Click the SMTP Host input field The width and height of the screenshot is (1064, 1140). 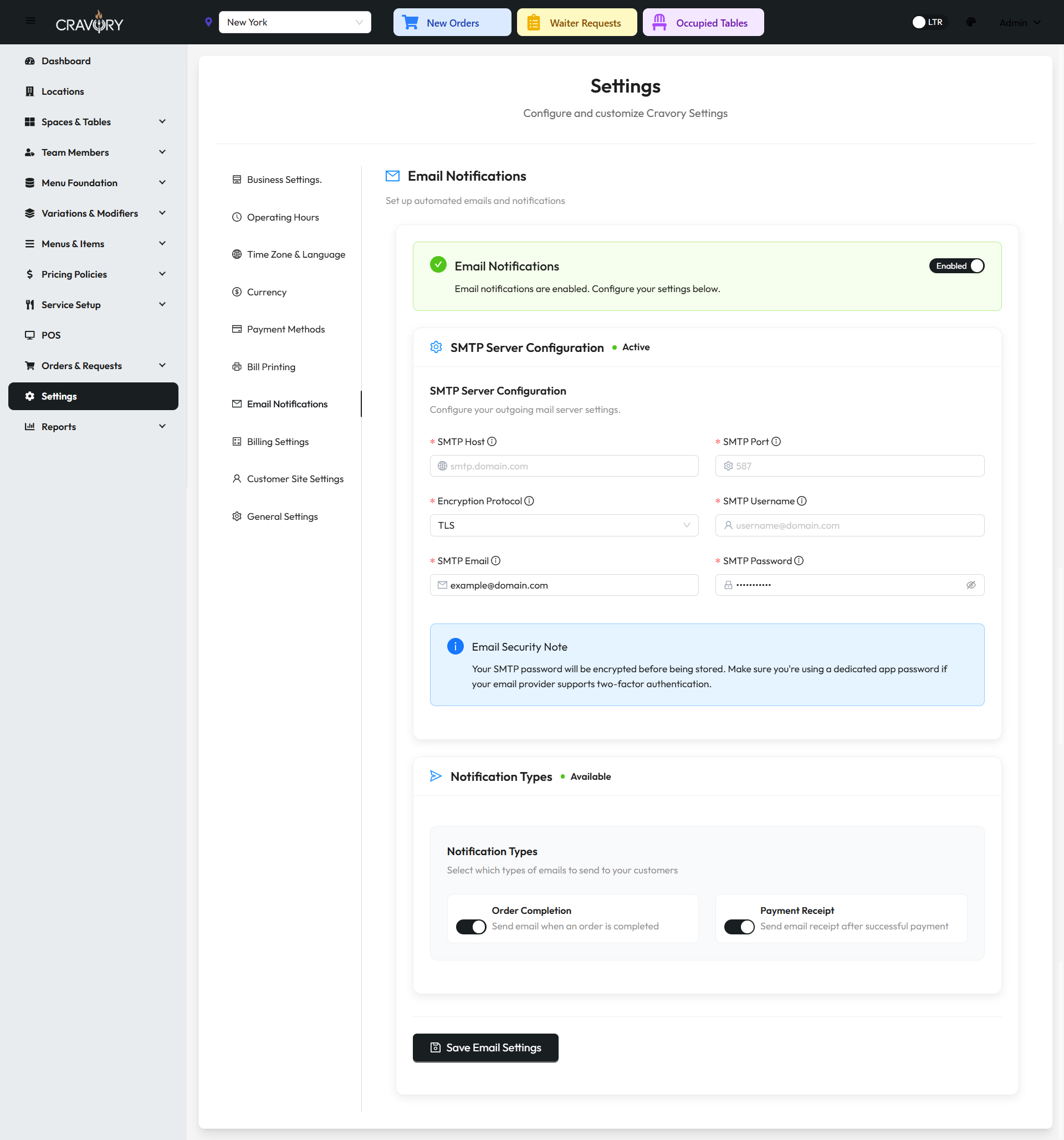[564, 466]
